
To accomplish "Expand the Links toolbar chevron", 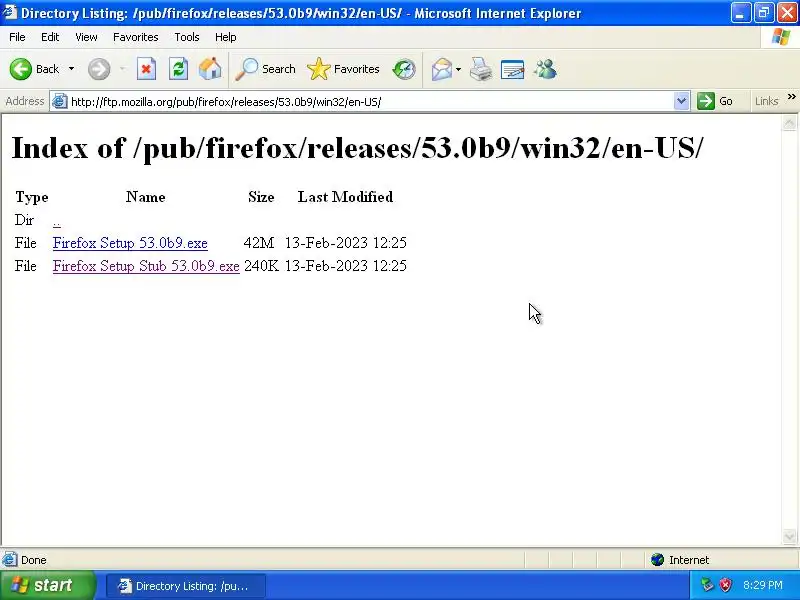I will pyautogui.click(x=791, y=96).
